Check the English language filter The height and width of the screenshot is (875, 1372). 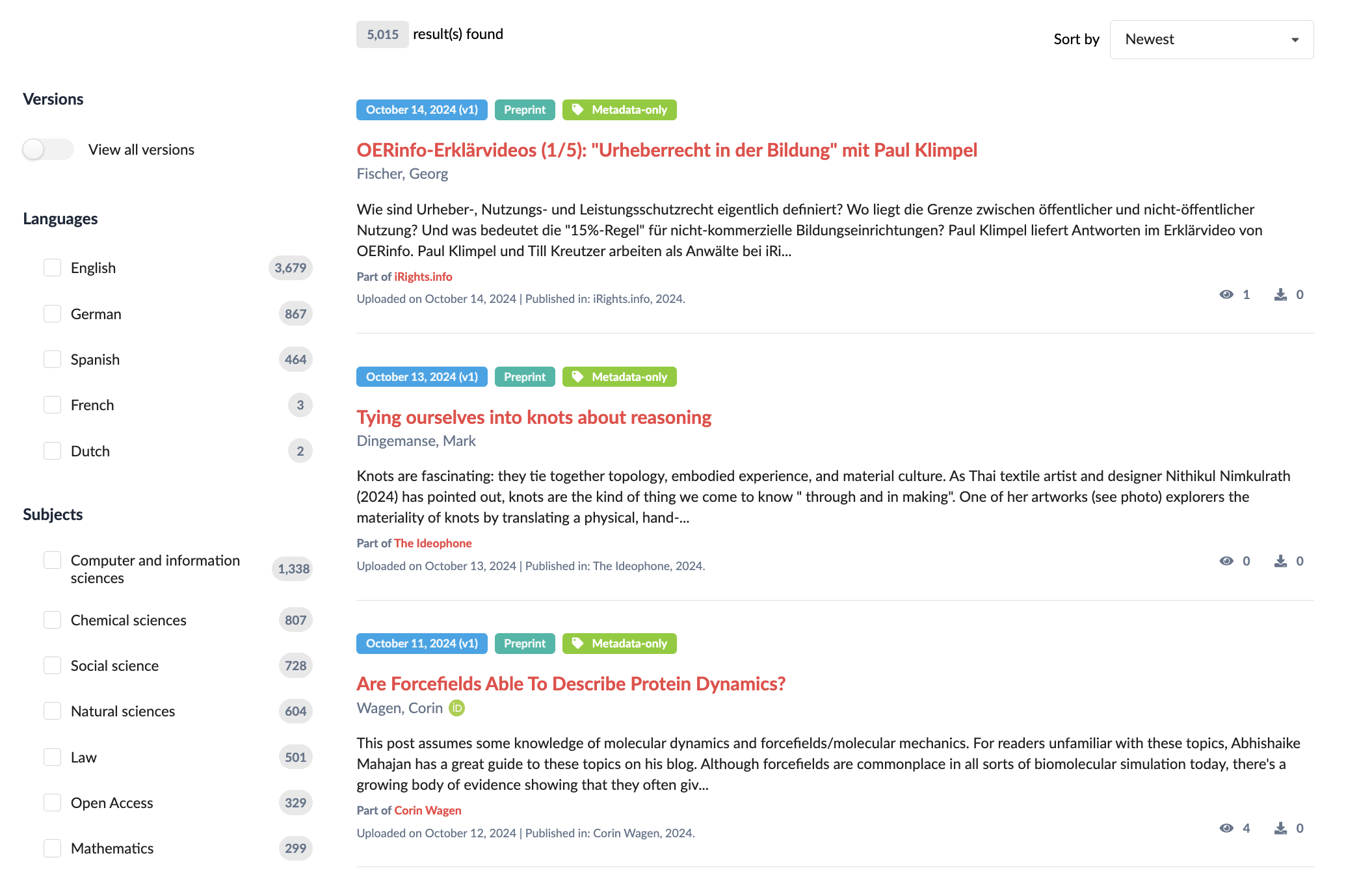pos(53,268)
